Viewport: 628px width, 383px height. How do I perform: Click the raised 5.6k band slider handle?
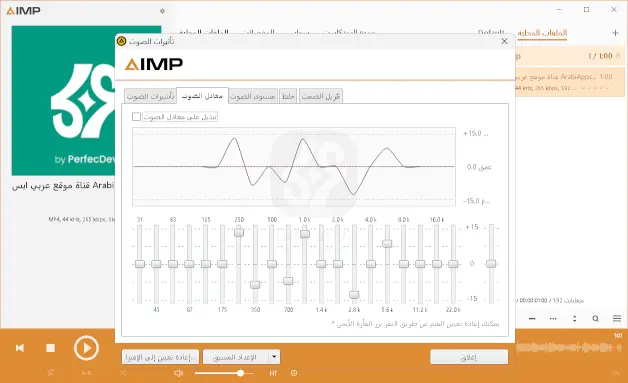click(x=387, y=243)
